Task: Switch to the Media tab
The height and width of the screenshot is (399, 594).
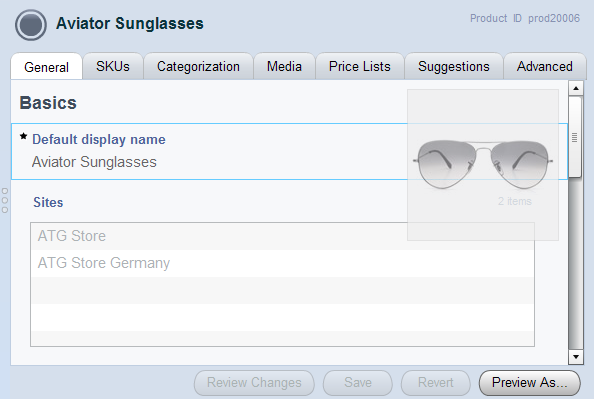Action: (284, 66)
